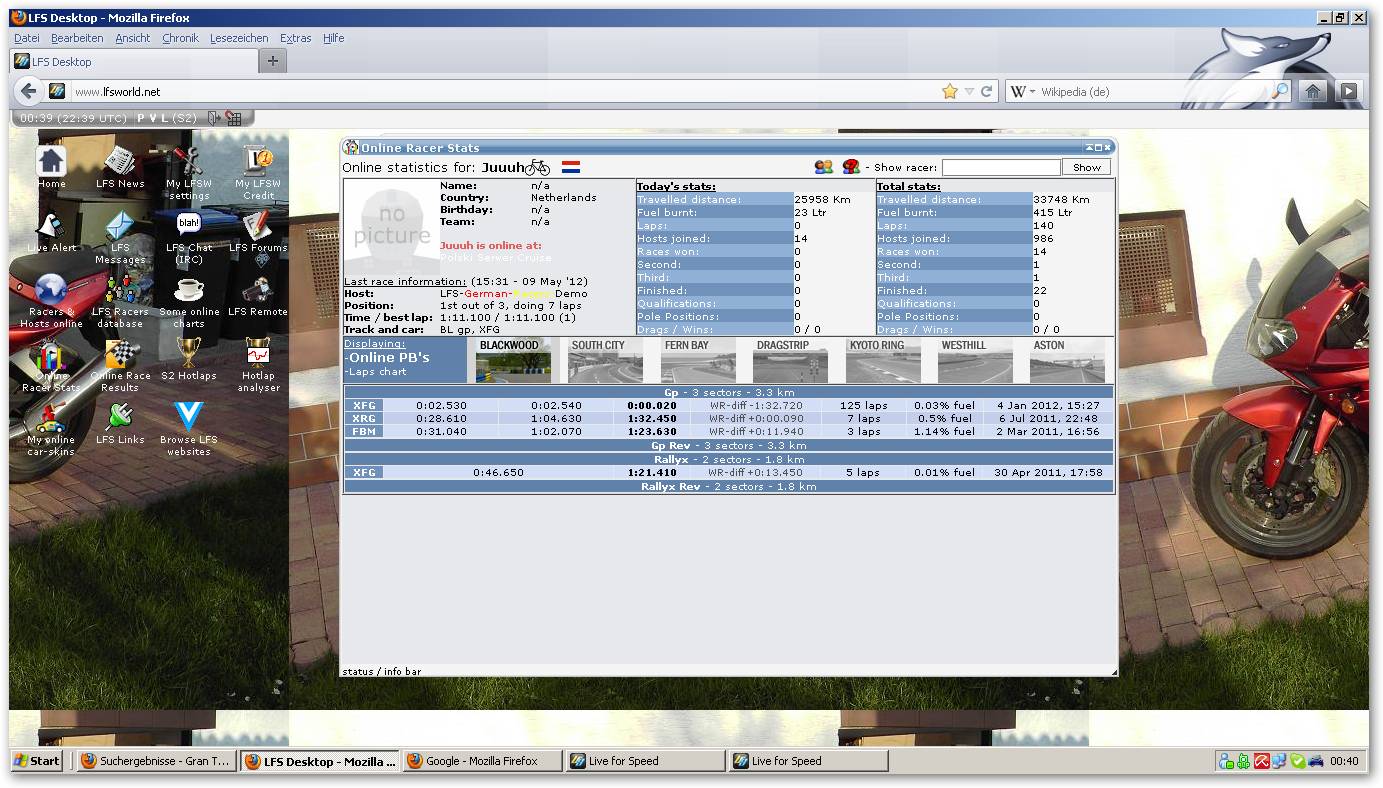Viewport: 1383px width, 788px height.
Task: Click the Netherlands flag next to Juuuh
Action: [x=571, y=167]
